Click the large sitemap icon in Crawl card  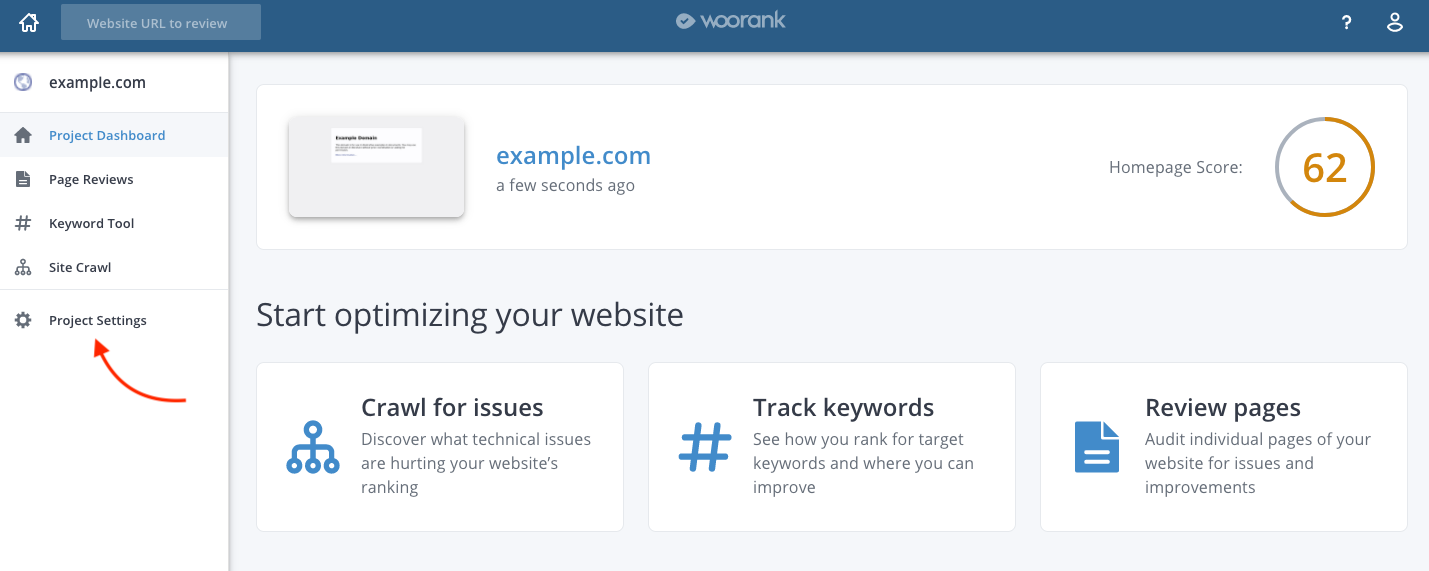(312, 447)
